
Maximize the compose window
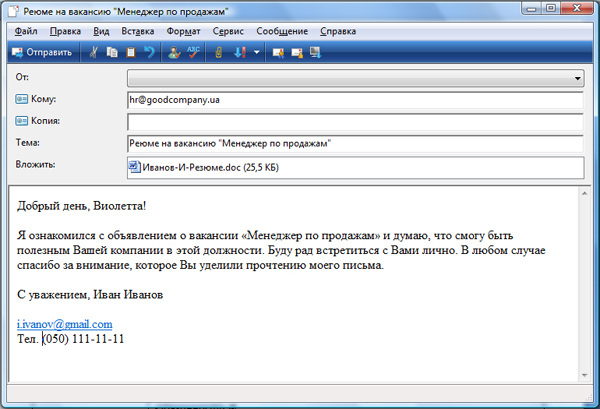tap(551, 8)
